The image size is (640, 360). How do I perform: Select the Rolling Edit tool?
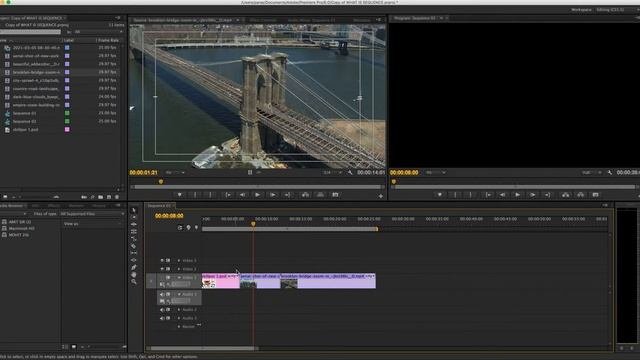[134, 231]
